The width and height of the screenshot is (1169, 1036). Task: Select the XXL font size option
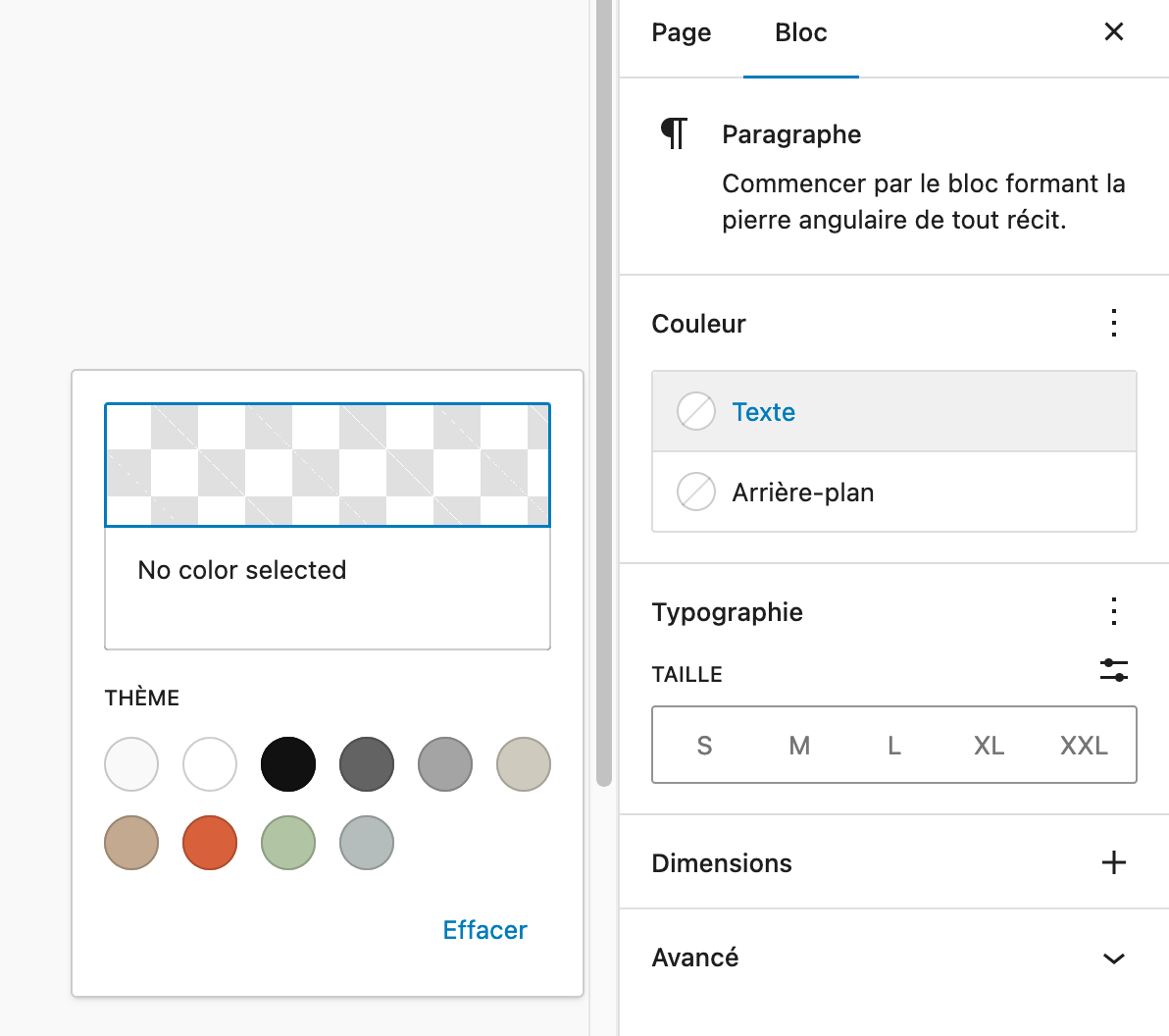[1084, 745]
